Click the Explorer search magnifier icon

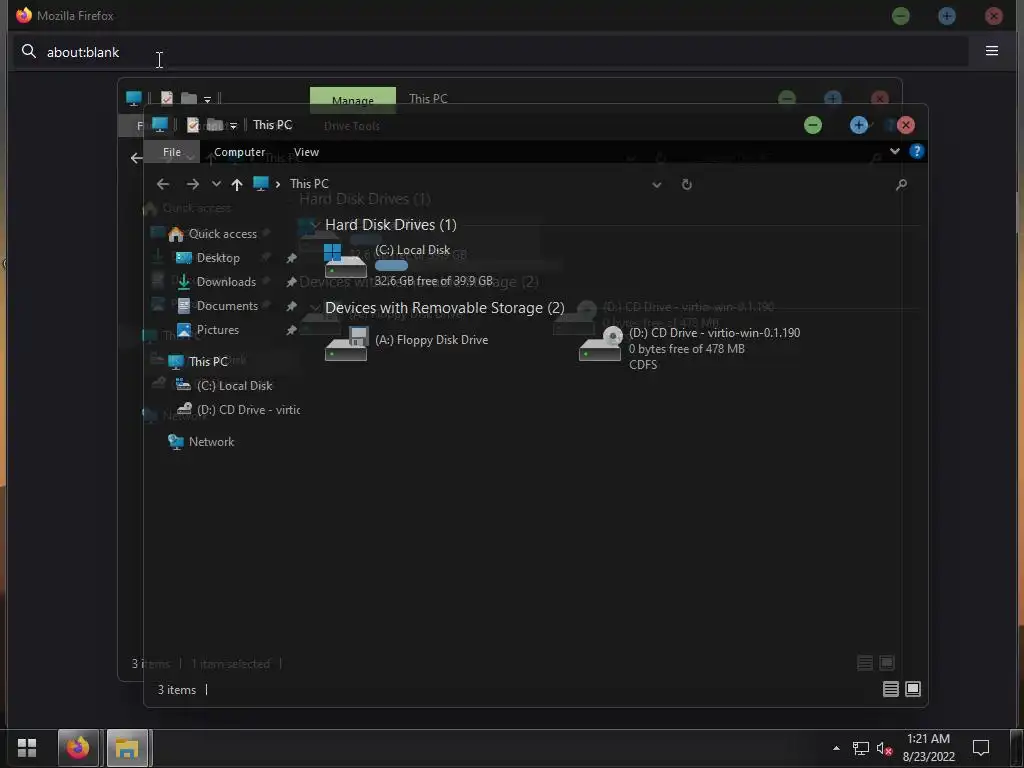(x=901, y=185)
